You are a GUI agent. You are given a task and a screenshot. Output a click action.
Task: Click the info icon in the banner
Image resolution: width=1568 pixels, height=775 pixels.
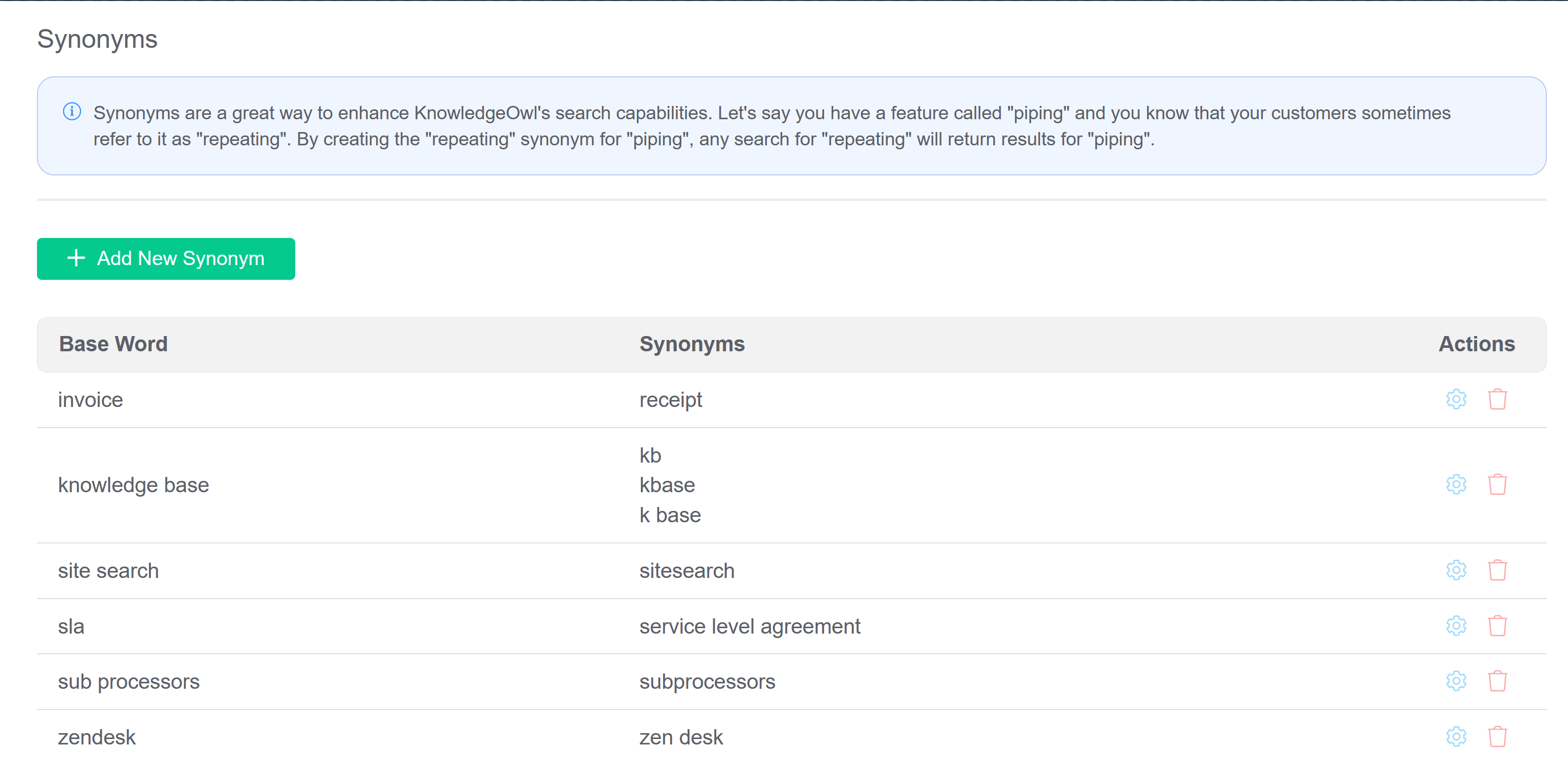pyautogui.click(x=72, y=111)
